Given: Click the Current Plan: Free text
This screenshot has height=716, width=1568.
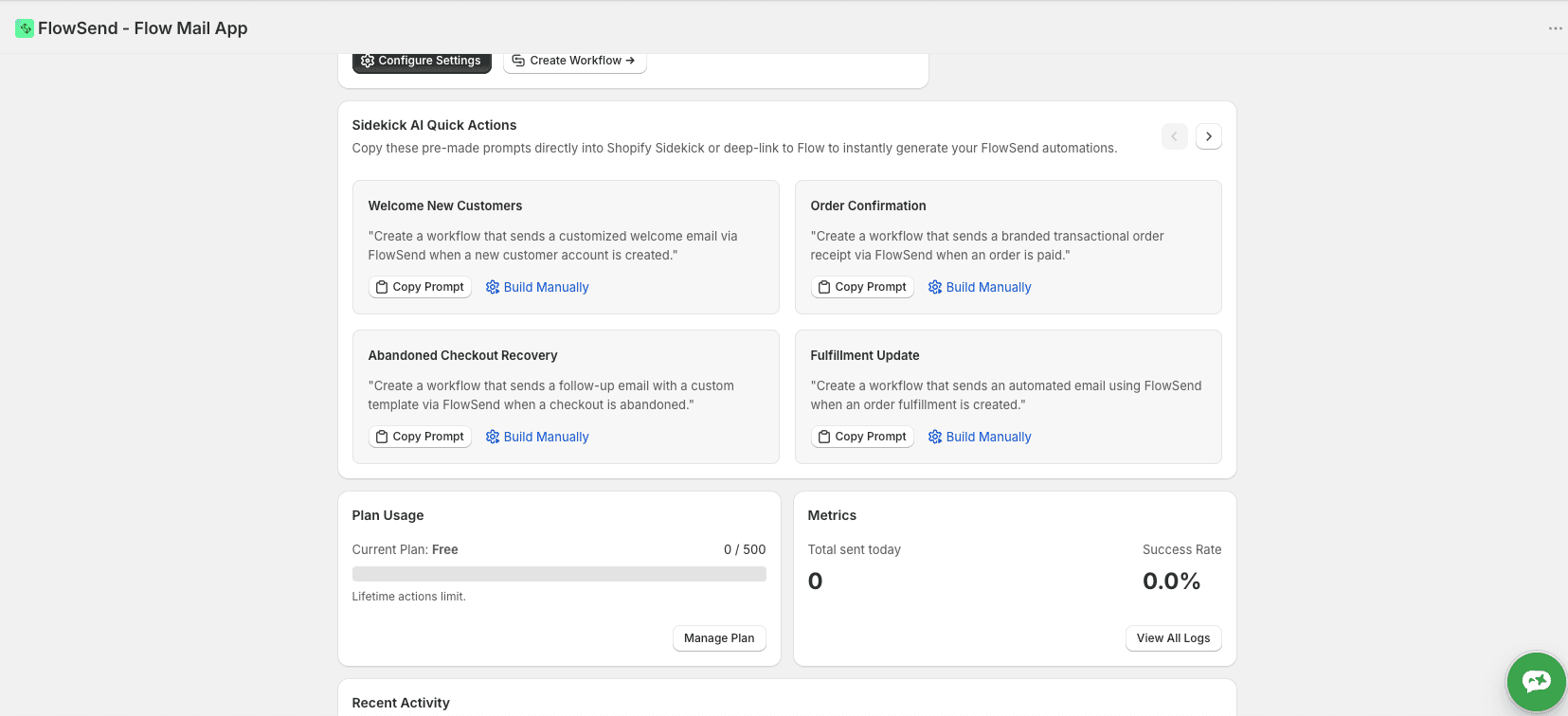Looking at the screenshot, I should 406,549.
